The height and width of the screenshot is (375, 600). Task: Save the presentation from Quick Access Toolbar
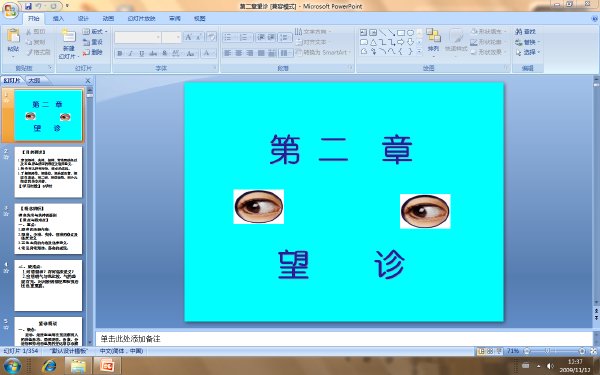[29, 6]
